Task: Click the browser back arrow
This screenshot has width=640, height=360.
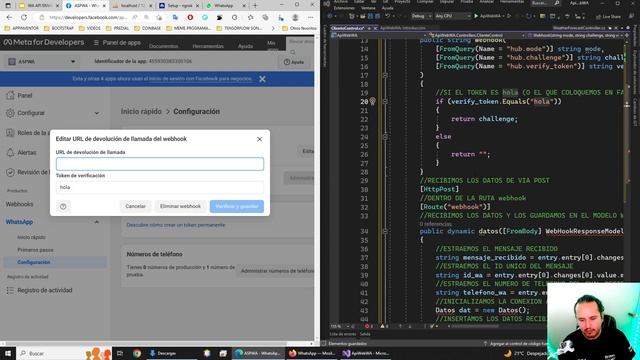Action: (9, 18)
